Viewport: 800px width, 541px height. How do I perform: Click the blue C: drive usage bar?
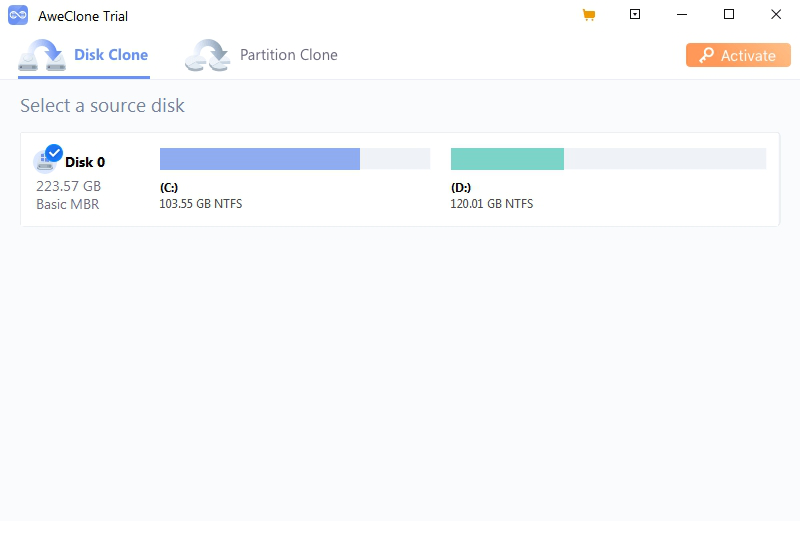[x=259, y=159]
